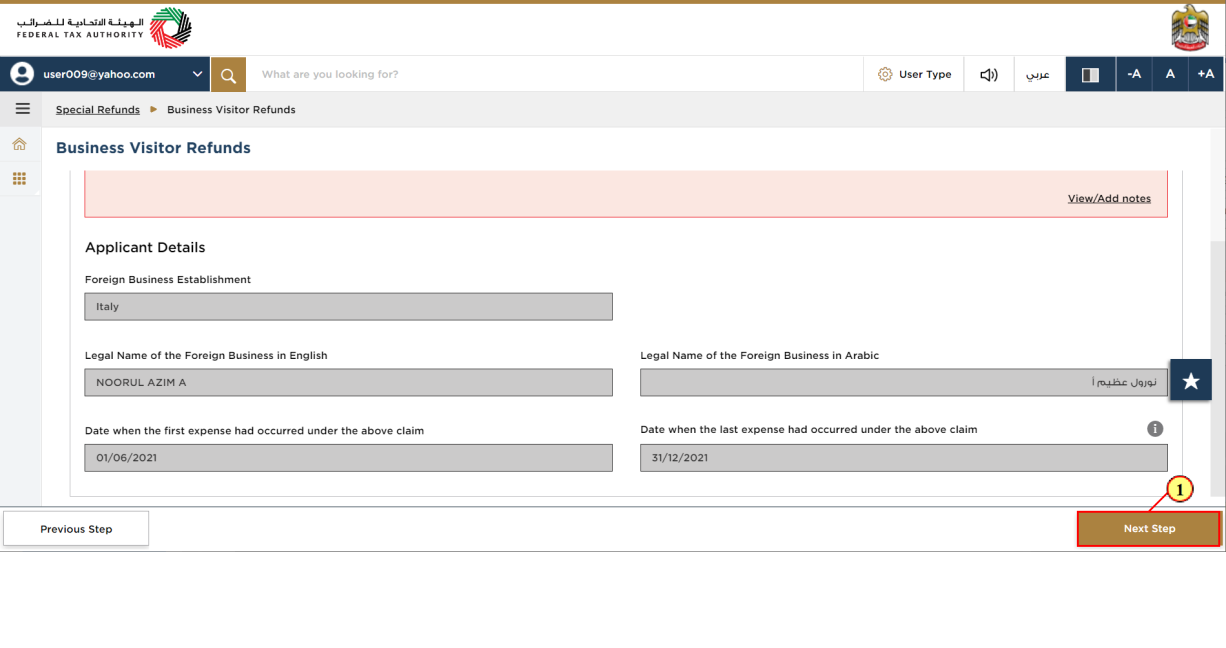Click the Legal Name in English field
This screenshot has width=1226, height=648.
[348, 383]
